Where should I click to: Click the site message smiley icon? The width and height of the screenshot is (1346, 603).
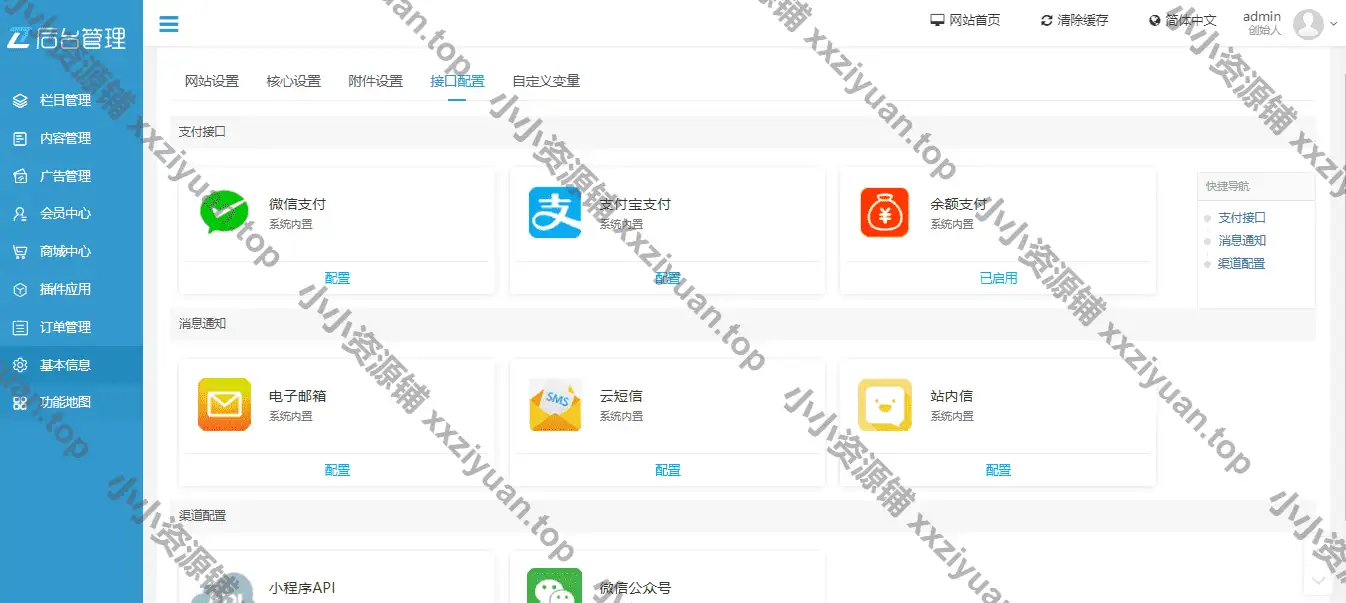tap(884, 405)
